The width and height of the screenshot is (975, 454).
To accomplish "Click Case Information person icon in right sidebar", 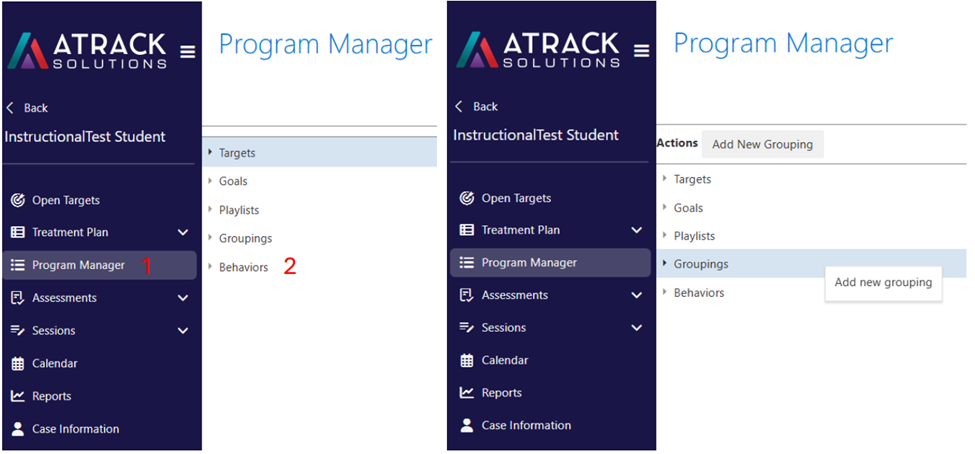I will pos(466,425).
